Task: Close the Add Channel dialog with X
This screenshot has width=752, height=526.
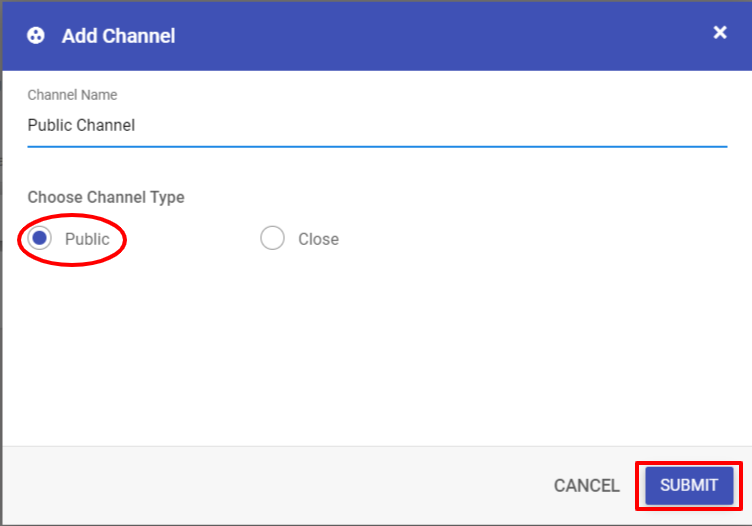Action: [720, 33]
